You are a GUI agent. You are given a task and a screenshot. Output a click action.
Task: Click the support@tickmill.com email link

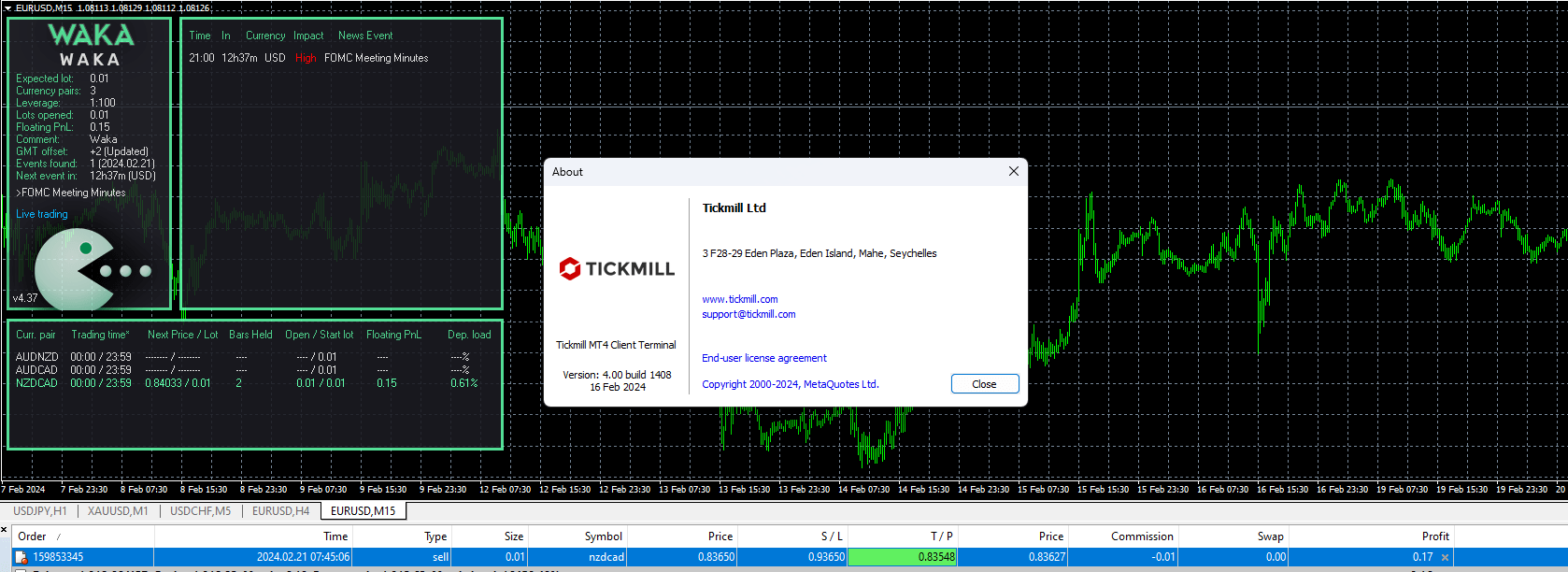point(748,314)
